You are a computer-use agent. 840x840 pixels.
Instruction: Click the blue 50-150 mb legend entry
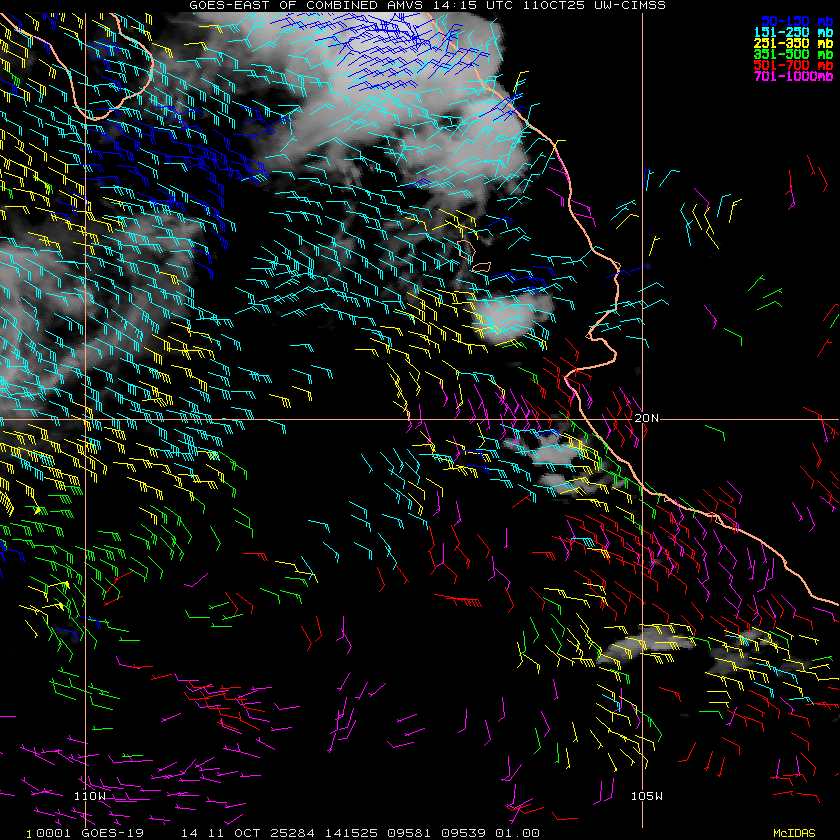coord(795,20)
